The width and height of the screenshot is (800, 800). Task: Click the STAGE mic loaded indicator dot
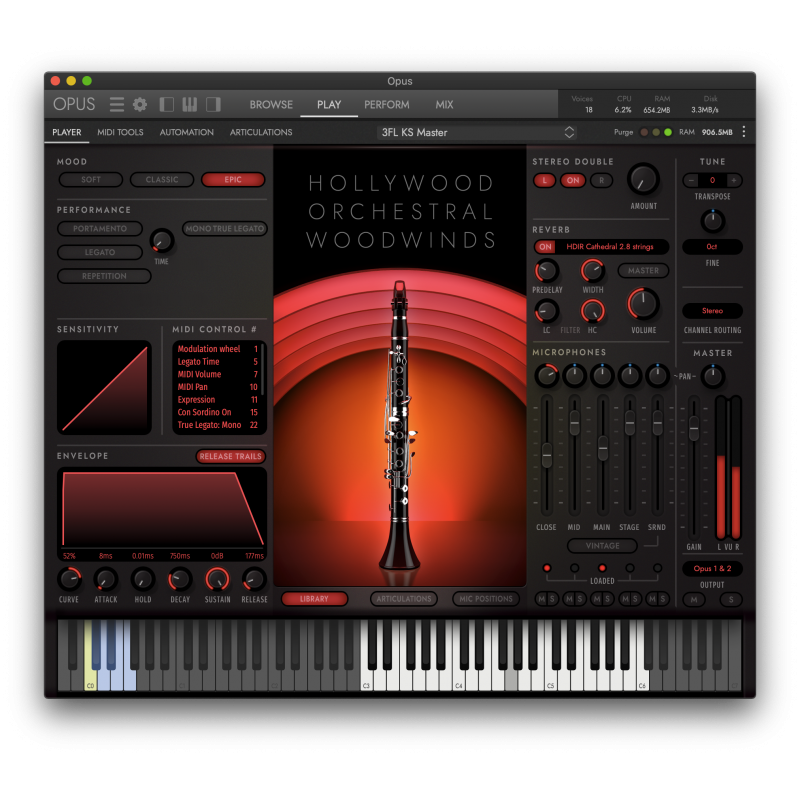tap(630, 568)
